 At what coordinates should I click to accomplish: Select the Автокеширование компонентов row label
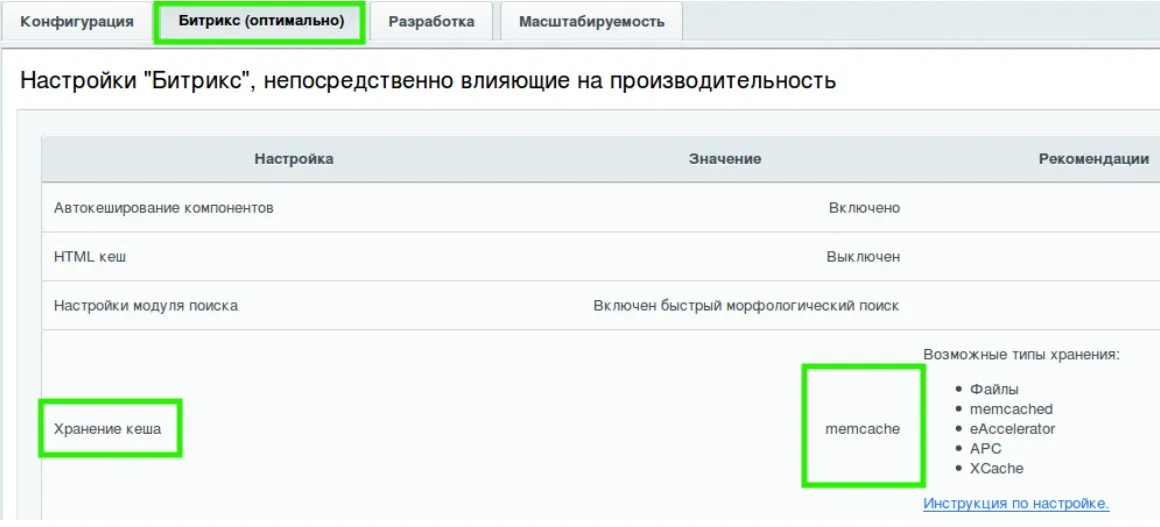point(163,207)
